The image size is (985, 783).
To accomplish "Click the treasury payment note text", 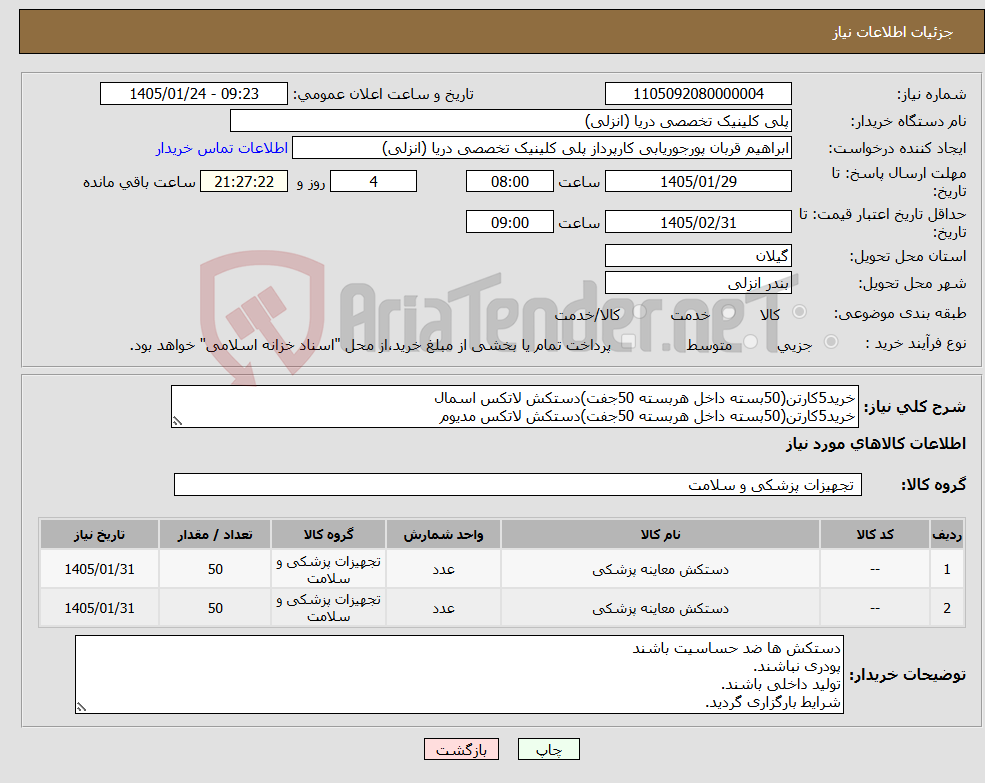I will tap(370, 345).
